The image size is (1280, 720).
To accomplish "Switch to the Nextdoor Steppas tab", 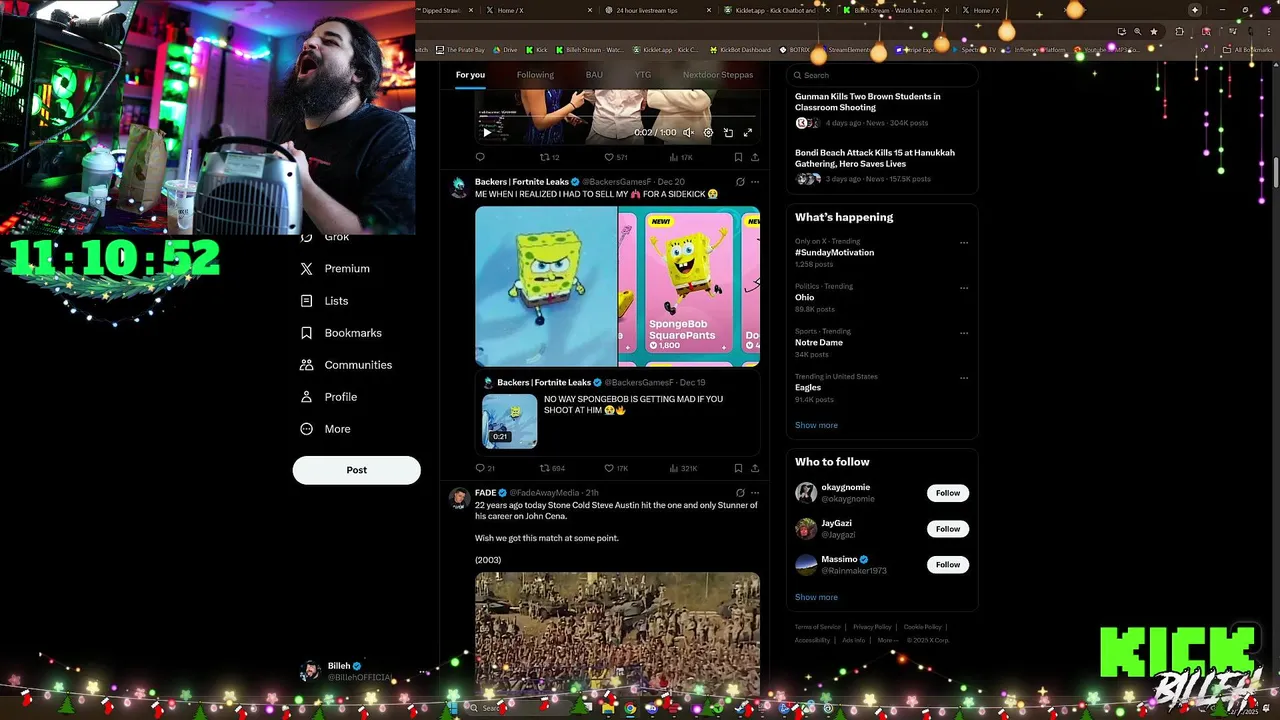I will 718,75.
